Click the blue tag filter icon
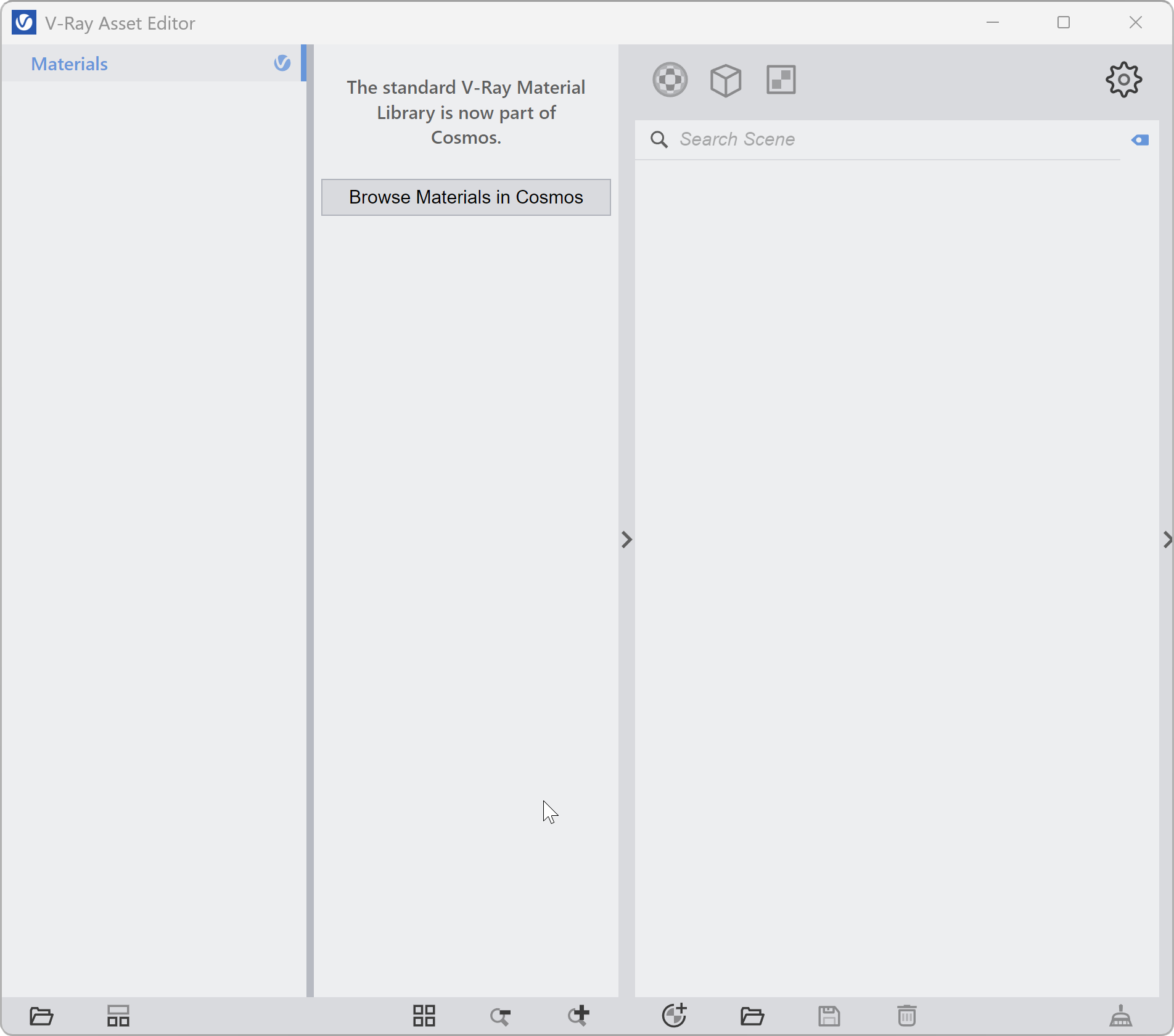 1140,140
